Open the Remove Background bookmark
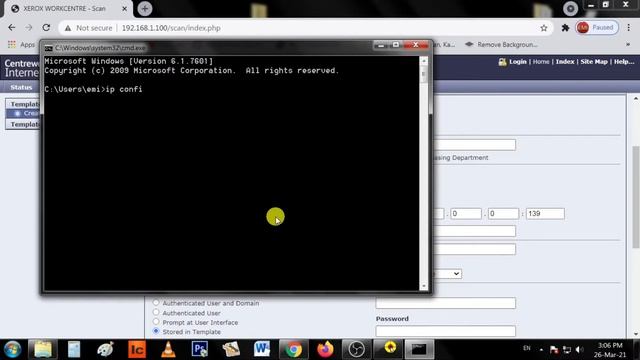Image resolution: width=640 pixels, height=360 pixels. click(x=501, y=44)
